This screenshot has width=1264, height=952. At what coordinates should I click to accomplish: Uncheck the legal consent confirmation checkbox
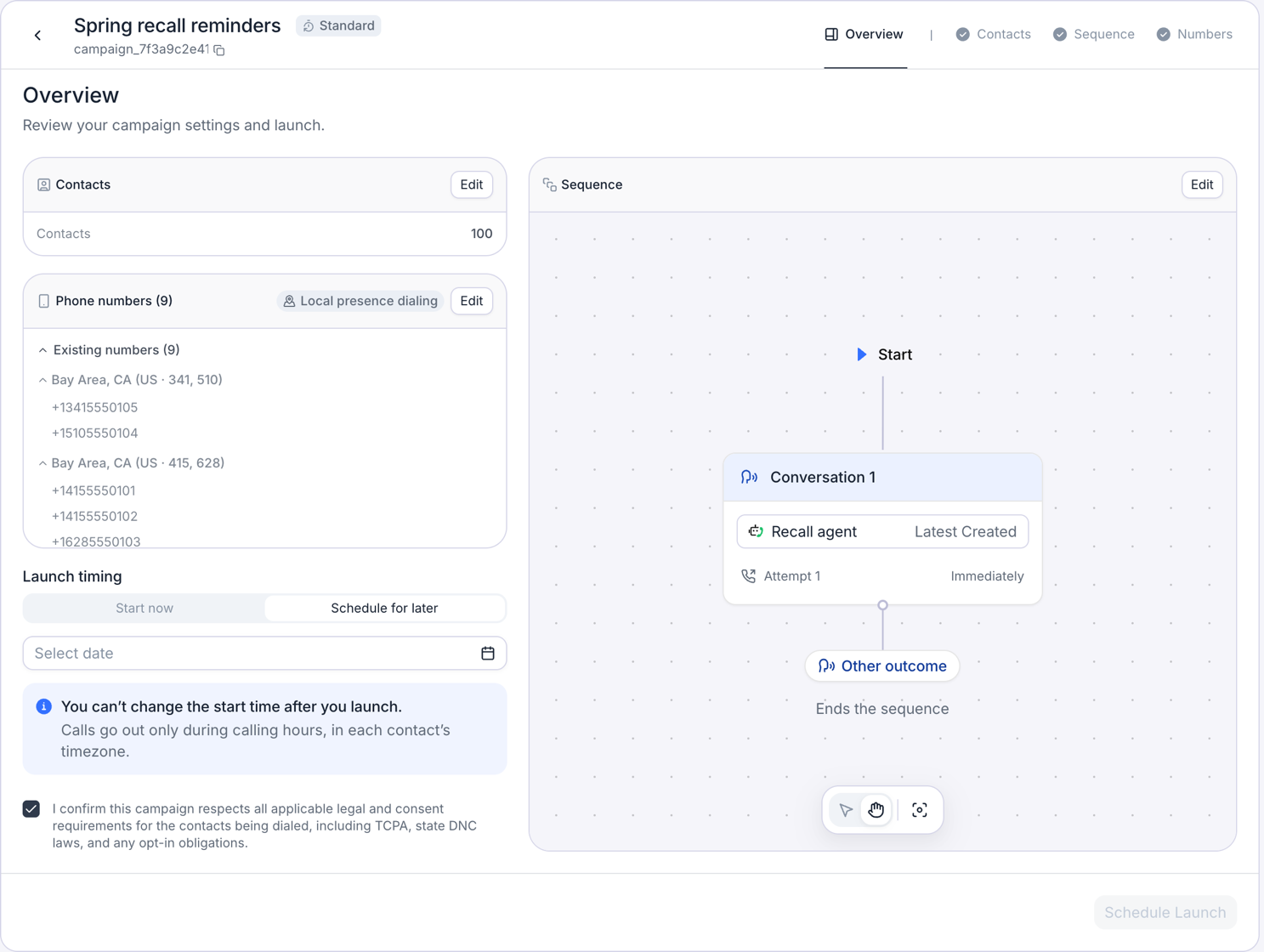(31, 808)
